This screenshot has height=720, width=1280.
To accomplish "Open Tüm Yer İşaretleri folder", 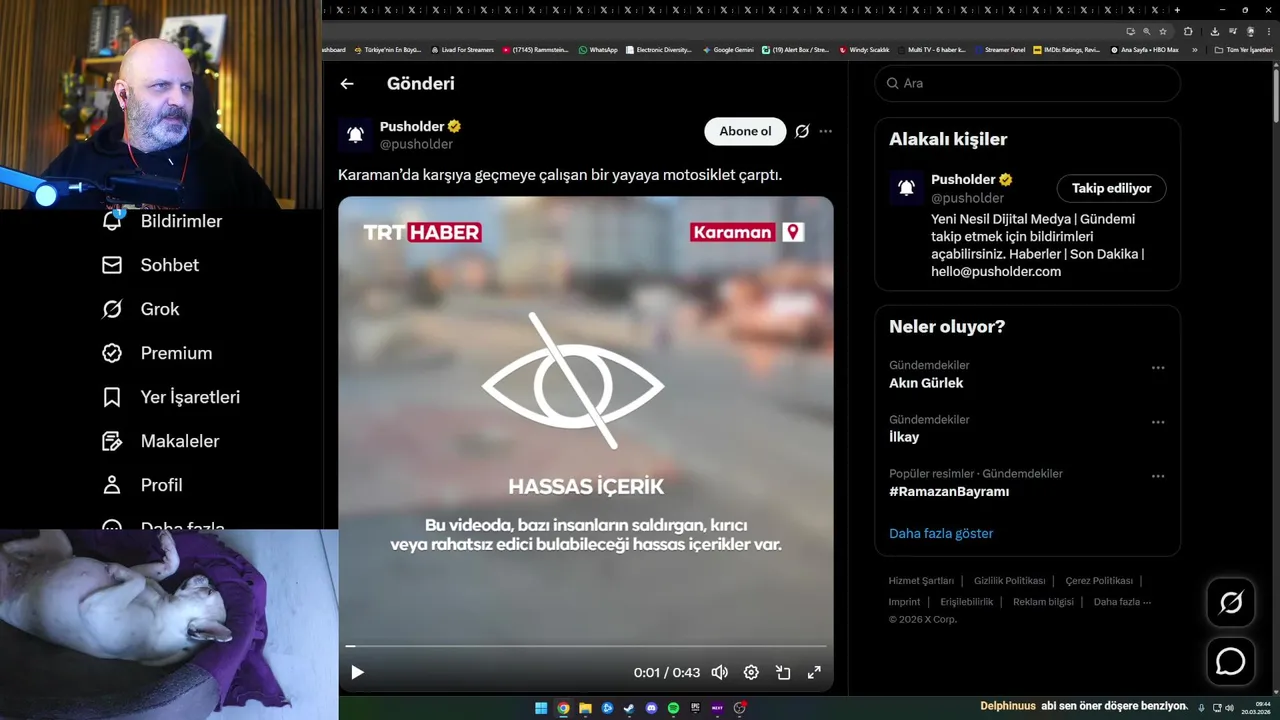I will pos(1244,49).
